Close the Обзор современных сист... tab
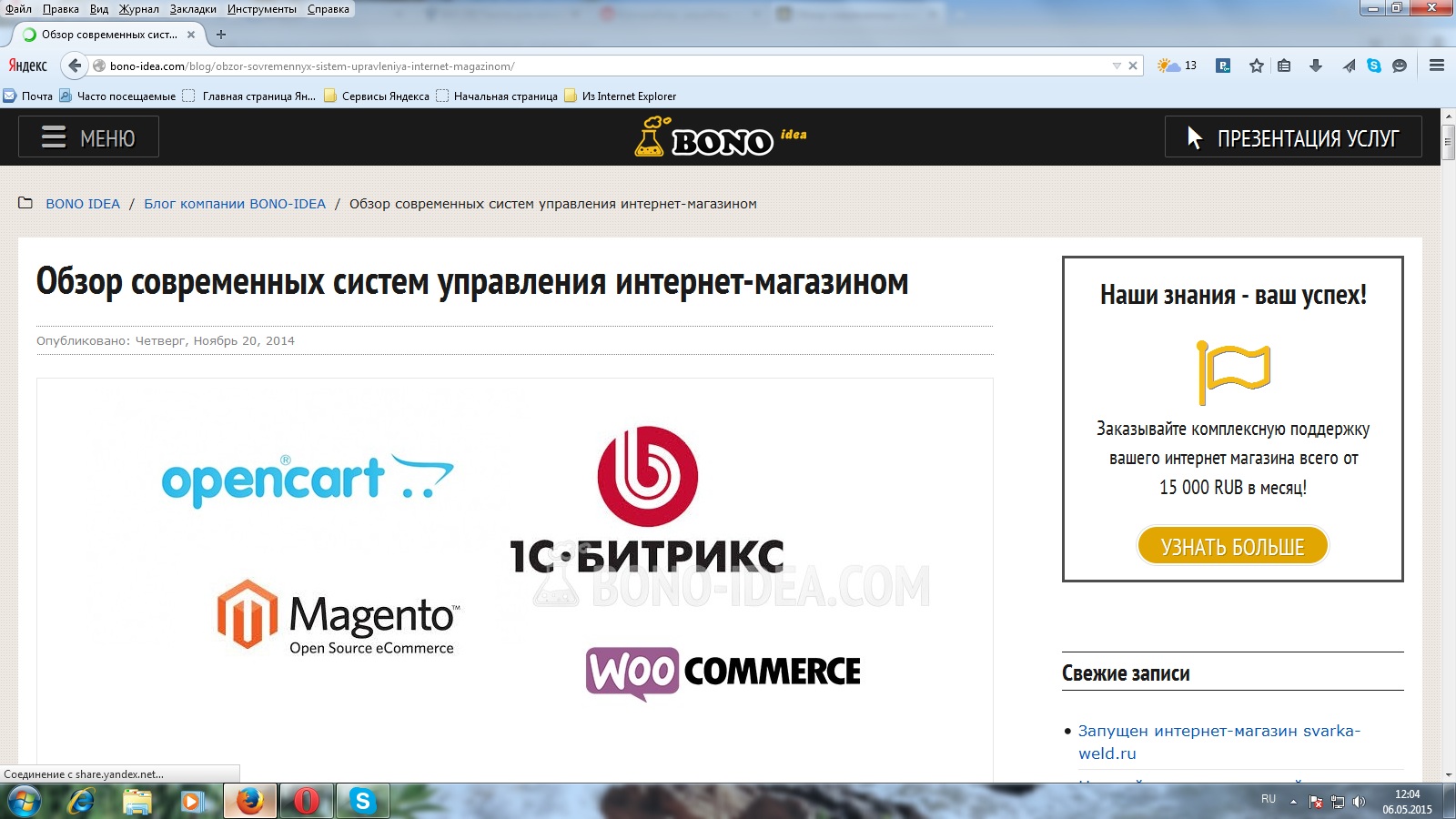The width and height of the screenshot is (1456, 819). coord(190,35)
